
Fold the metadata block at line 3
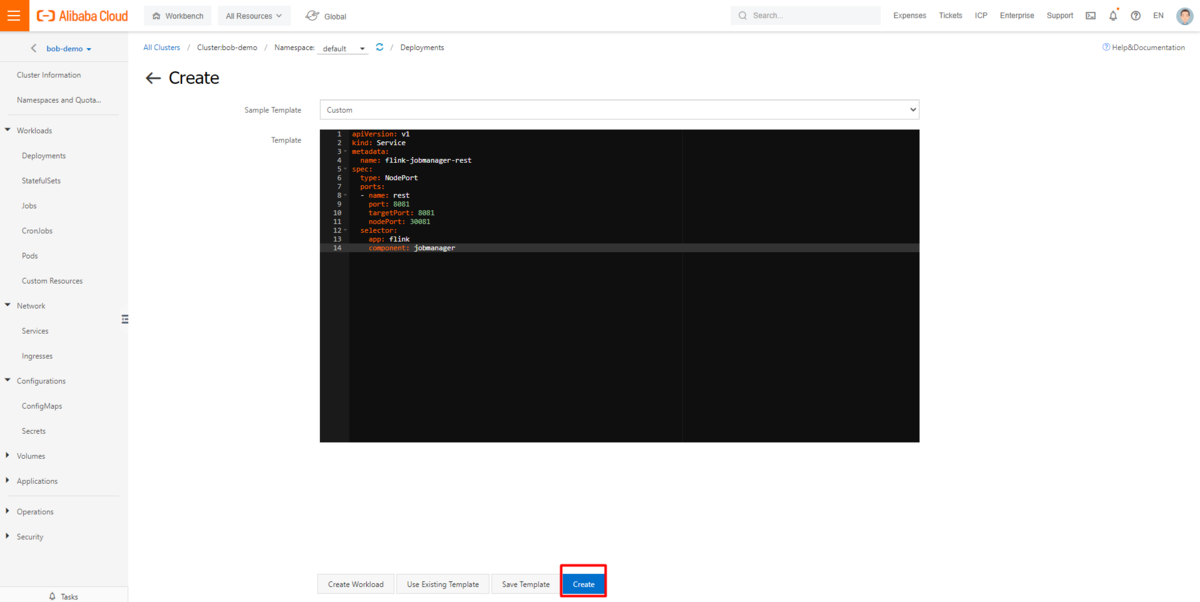coord(346,151)
